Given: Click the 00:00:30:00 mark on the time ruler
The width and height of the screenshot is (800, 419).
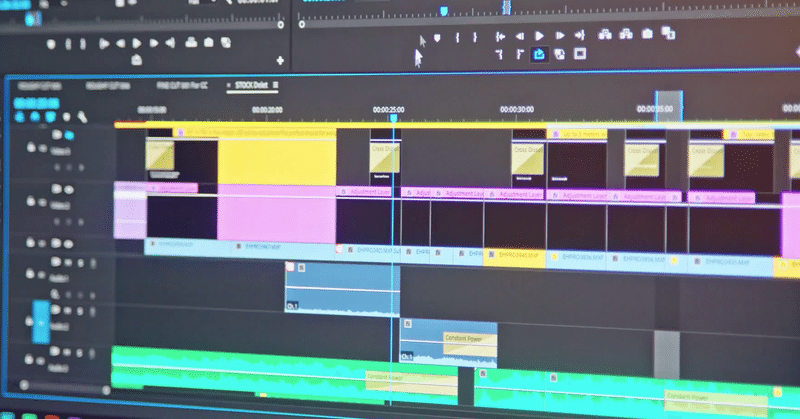Looking at the screenshot, I should [x=517, y=109].
